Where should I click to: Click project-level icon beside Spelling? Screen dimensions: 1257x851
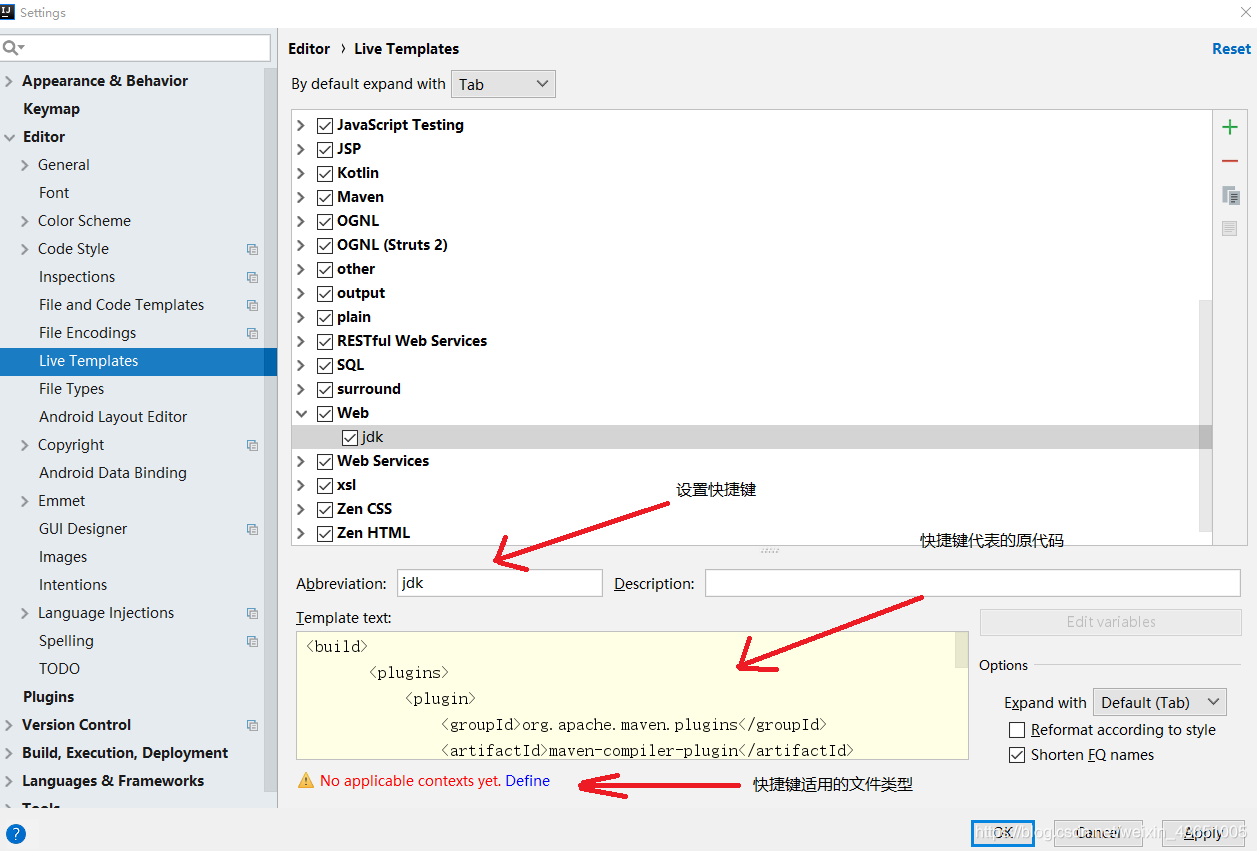(x=252, y=641)
